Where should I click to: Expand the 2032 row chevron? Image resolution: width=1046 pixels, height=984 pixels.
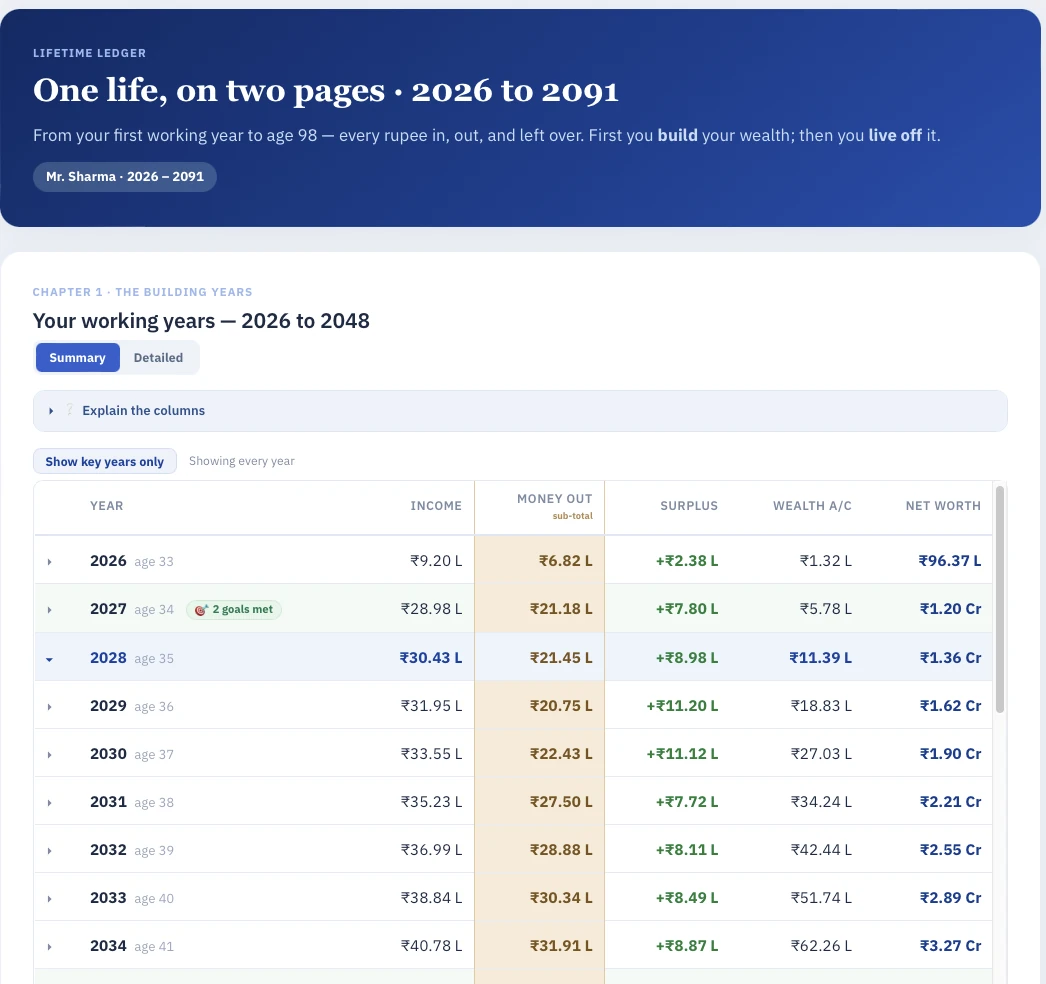49,851
